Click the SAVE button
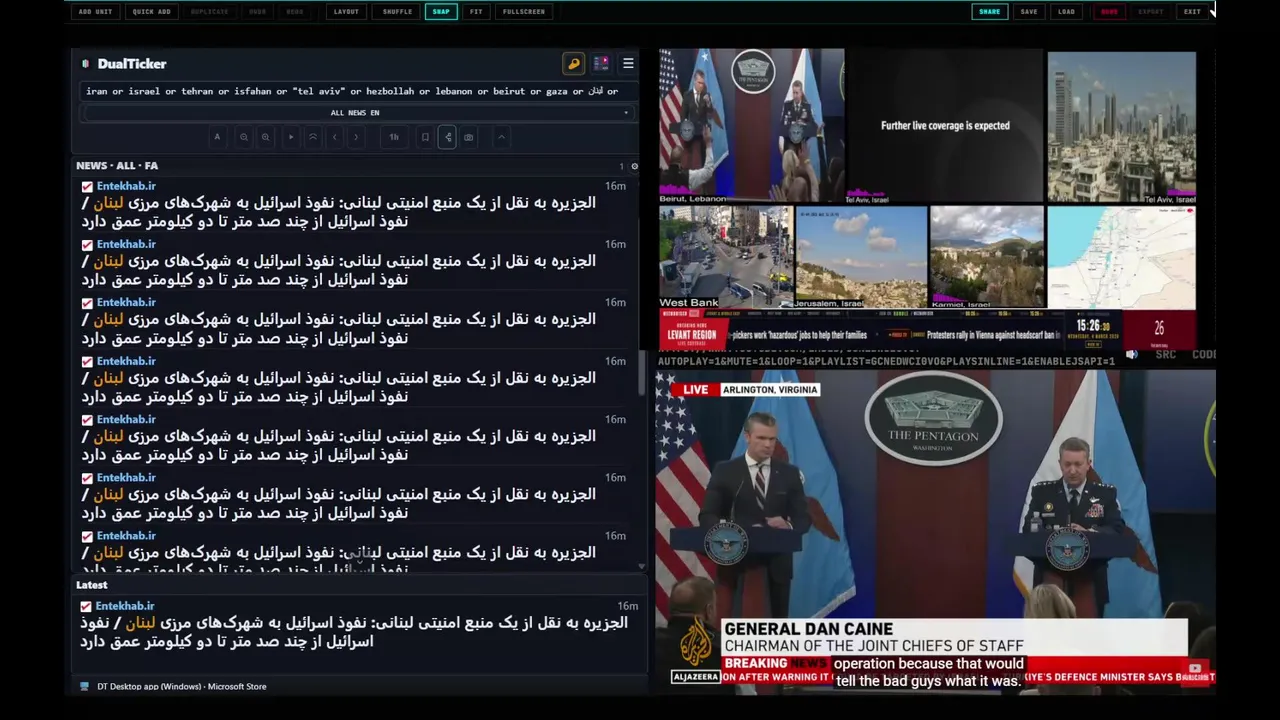This screenshot has height=720, width=1280. pyautogui.click(x=1029, y=12)
